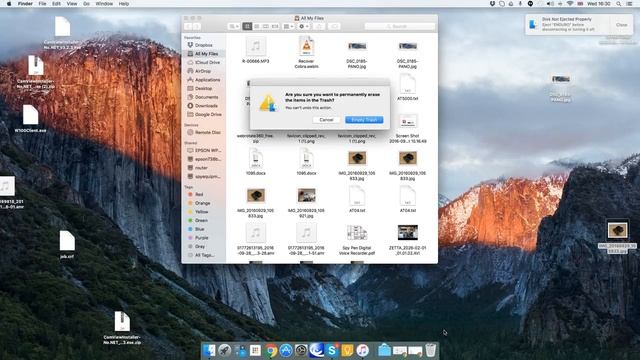This screenshot has width=640, height=360.
Task: Click the Edit Tags toolbar button
Action: click(334, 27)
